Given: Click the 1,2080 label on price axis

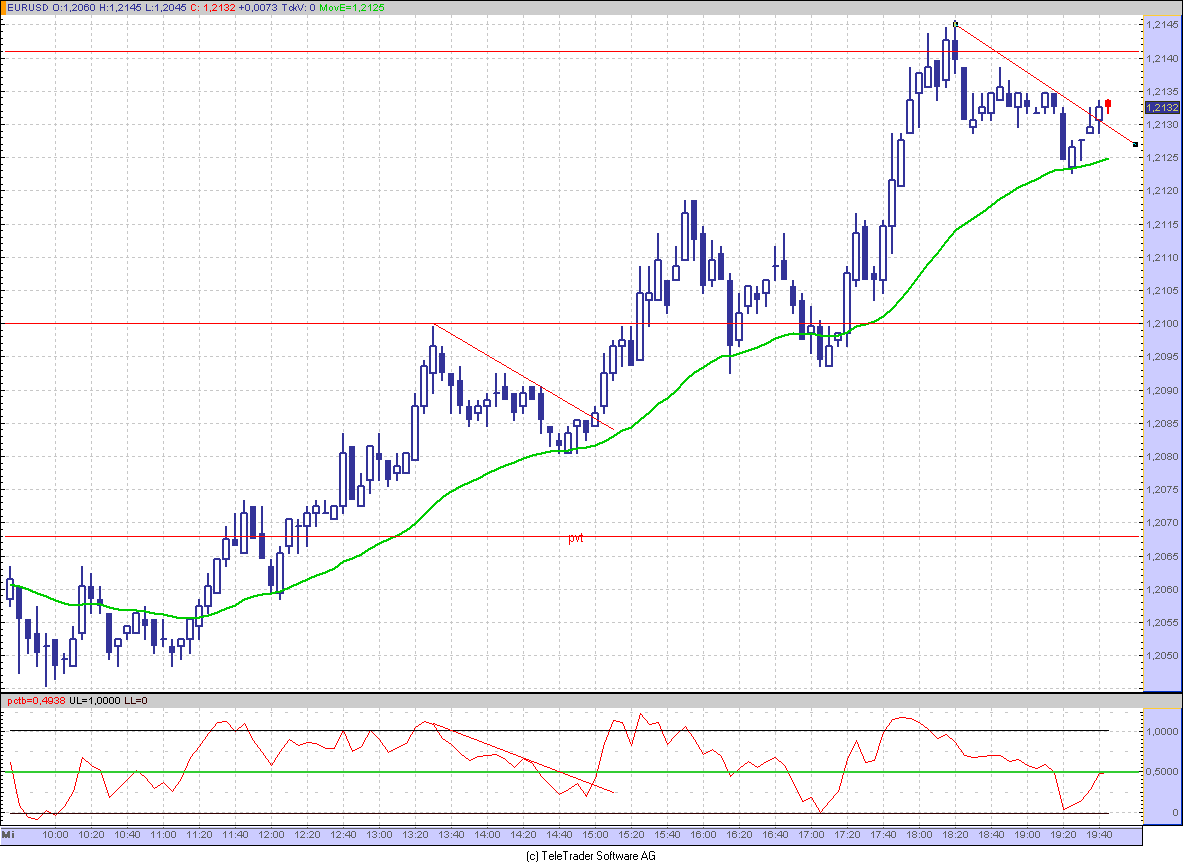Looking at the screenshot, I should pos(1162,456).
